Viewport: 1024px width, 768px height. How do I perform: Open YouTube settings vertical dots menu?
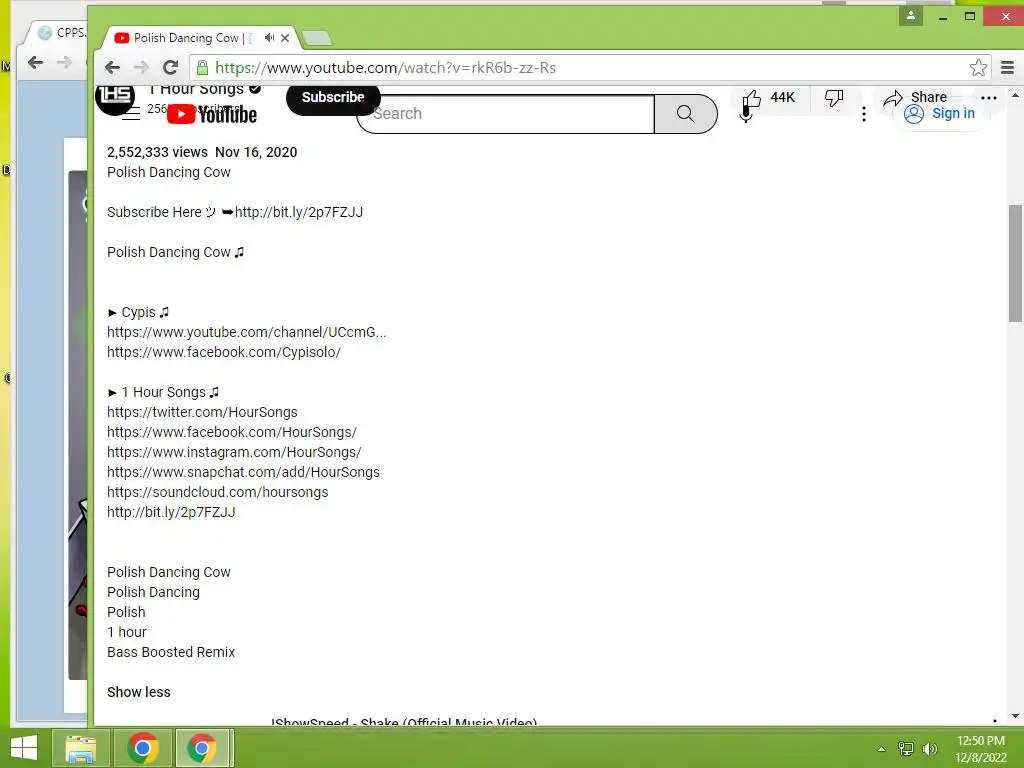point(864,114)
